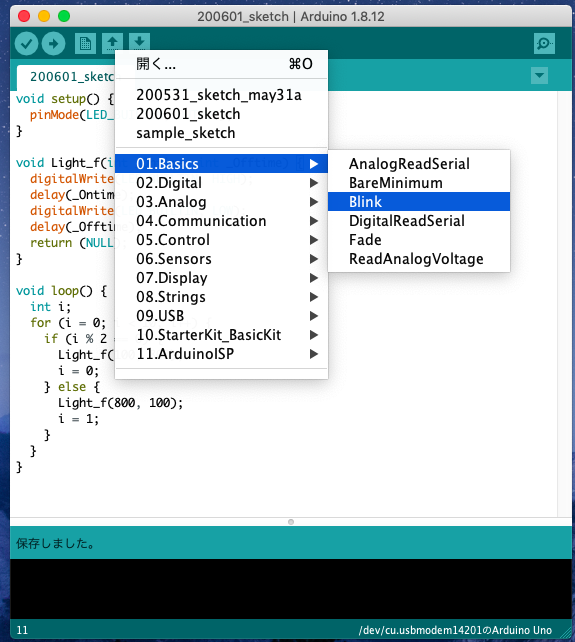Open the ReadAnalogVoltage example
The height and width of the screenshot is (642, 575).
click(x=419, y=259)
